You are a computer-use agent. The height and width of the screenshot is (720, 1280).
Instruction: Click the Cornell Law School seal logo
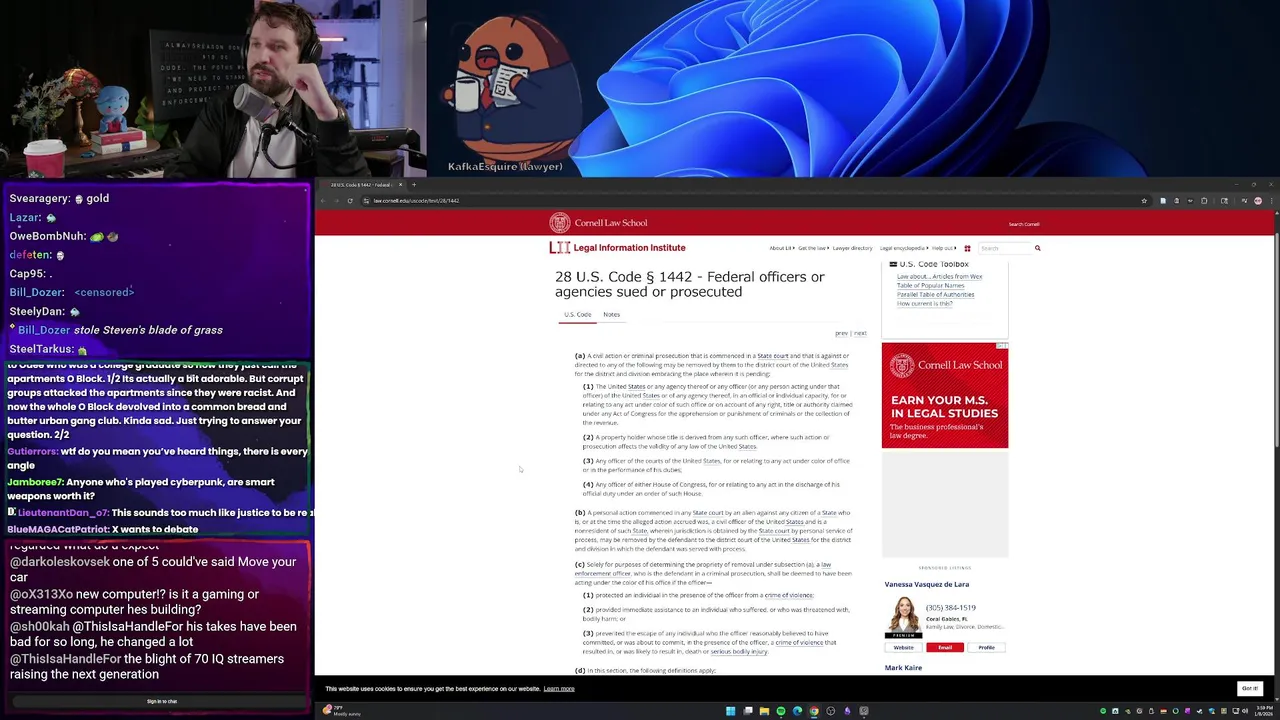coord(559,223)
